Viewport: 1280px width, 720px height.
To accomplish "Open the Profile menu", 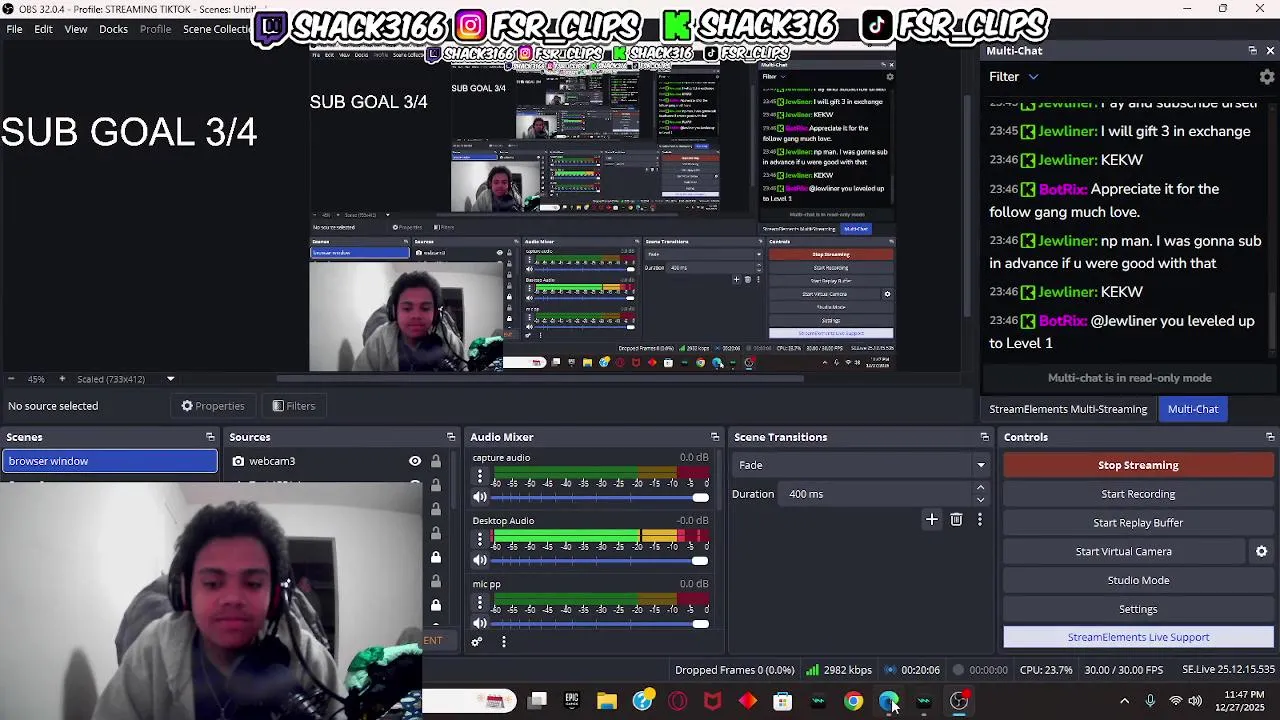I will [x=155, y=29].
